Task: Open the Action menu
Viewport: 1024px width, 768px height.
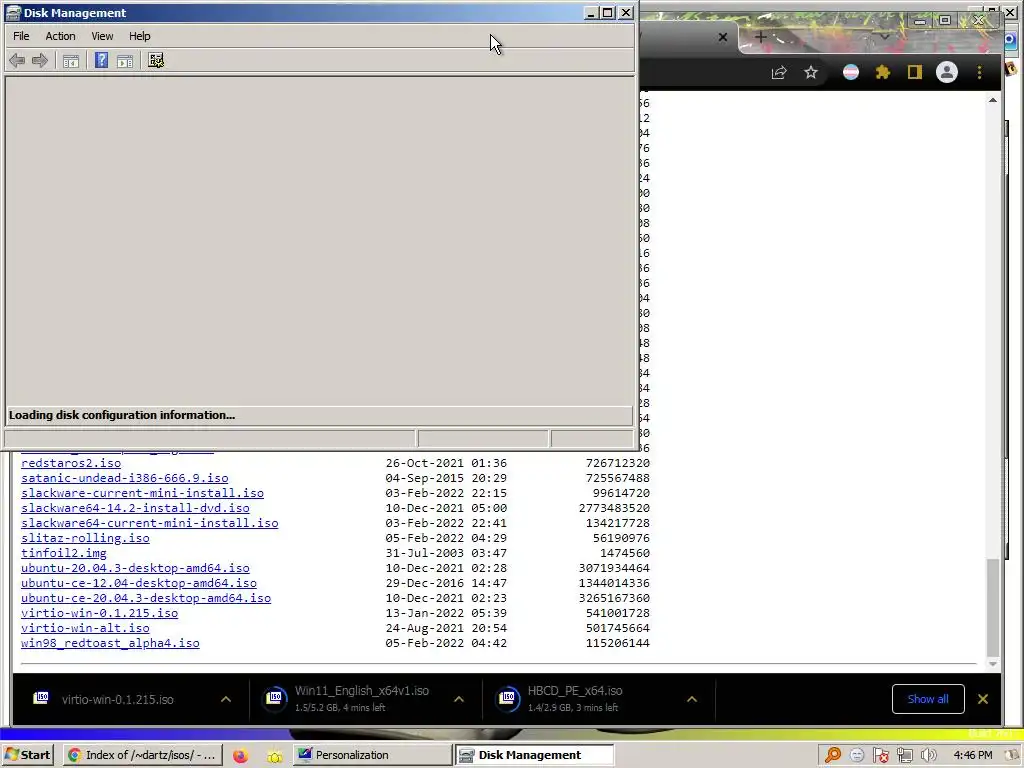Action: click(60, 36)
